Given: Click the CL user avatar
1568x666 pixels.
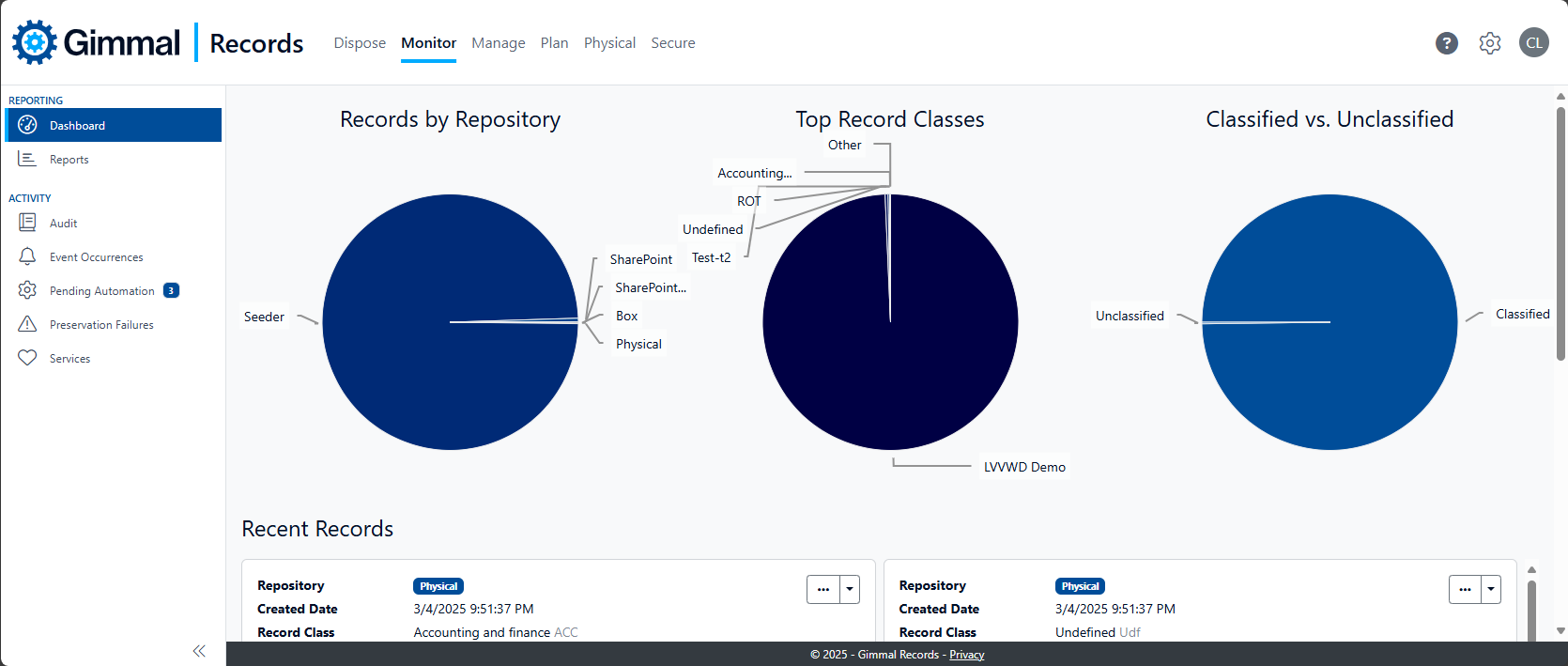Looking at the screenshot, I should coord(1533,42).
